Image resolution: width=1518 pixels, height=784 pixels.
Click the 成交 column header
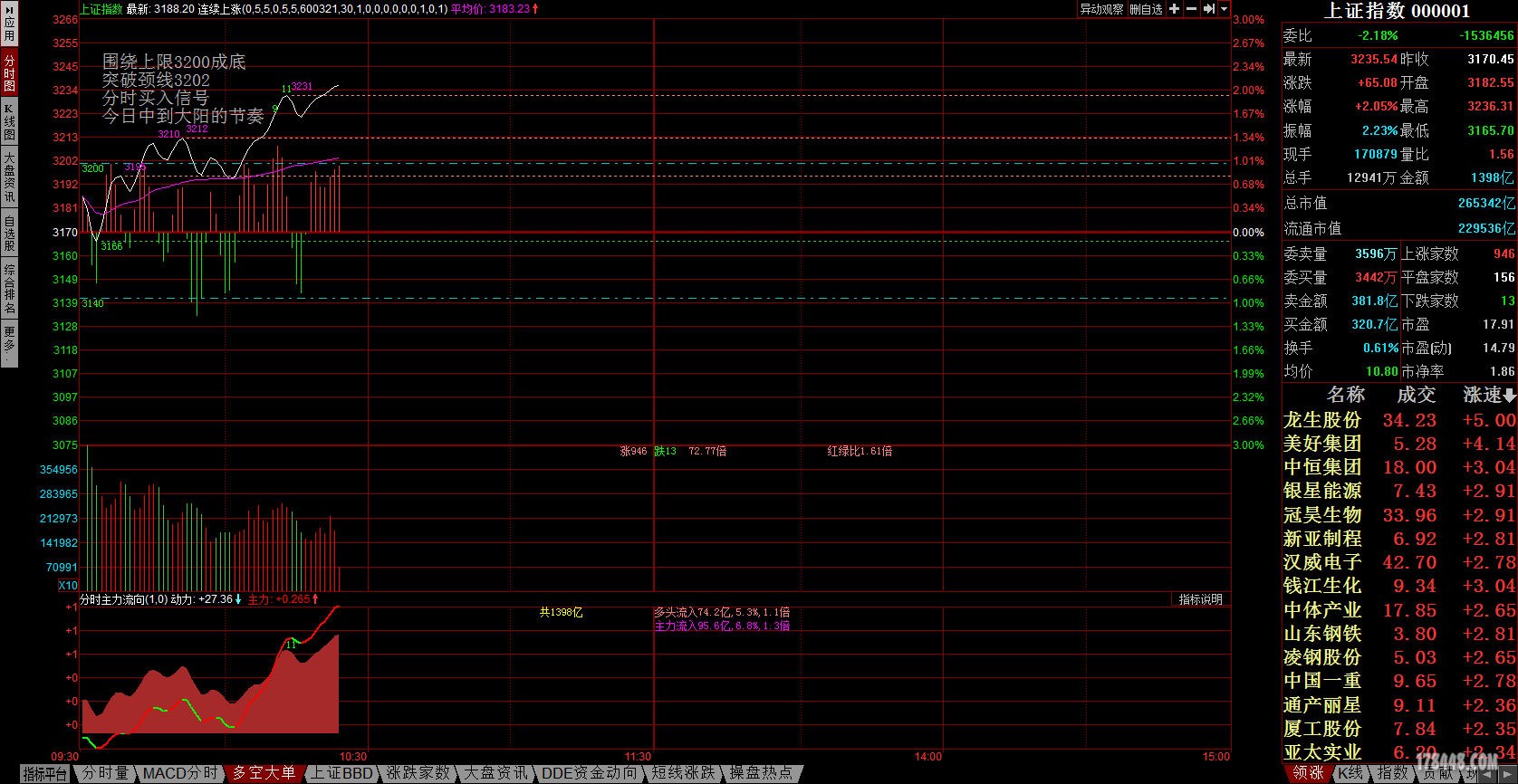tap(1417, 395)
